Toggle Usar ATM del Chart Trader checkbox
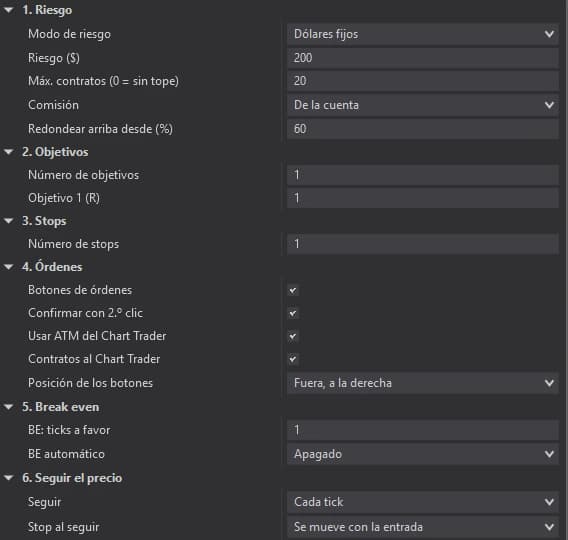Screen dimensions: 568x540 coord(293,336)
